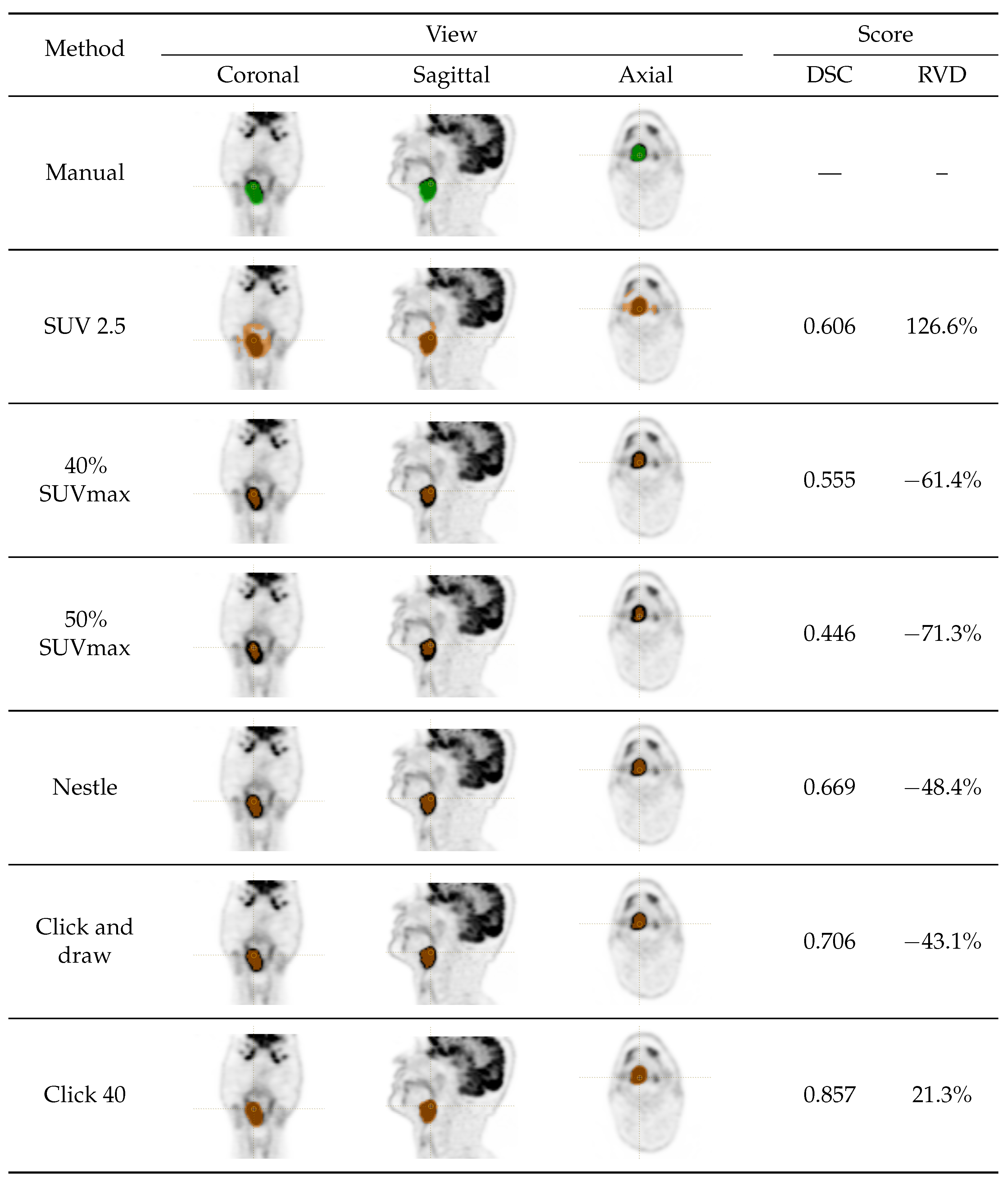This screenshot has height=1182, width=1008.
Task: Click the Method column header
Action: click(x=84, y=48)
